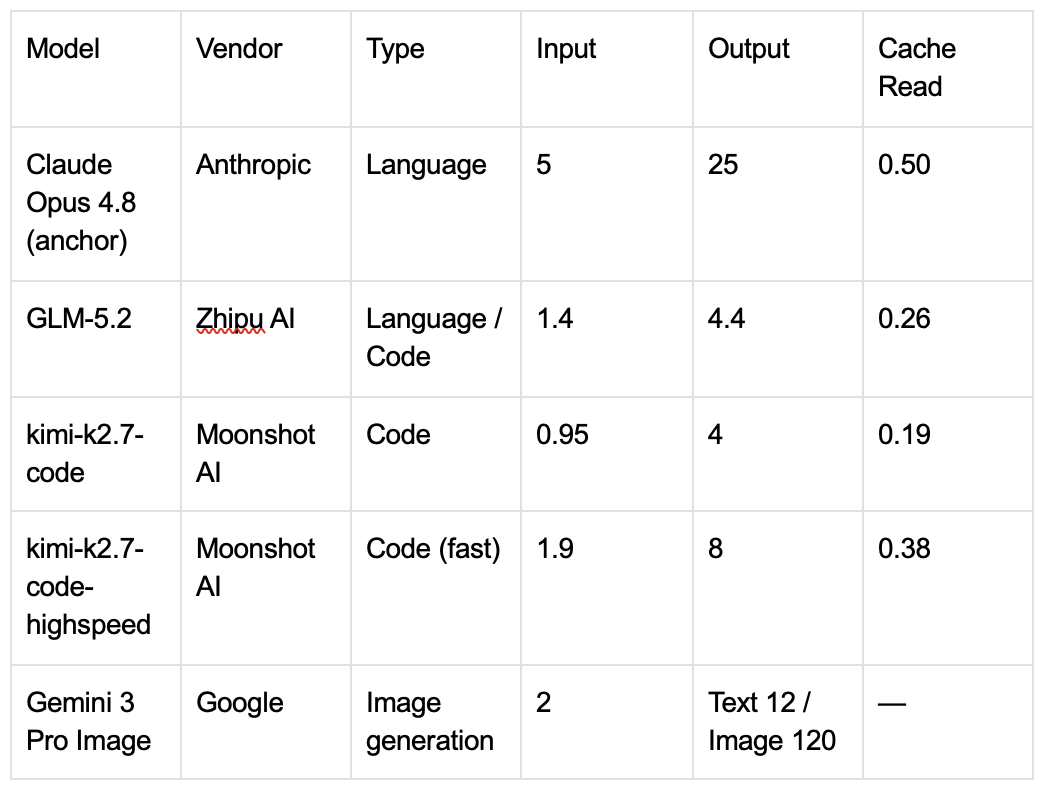This screenshot has height=790, width=1042.
Task: Select the Vendor header cell
Action: pos(266,68)
